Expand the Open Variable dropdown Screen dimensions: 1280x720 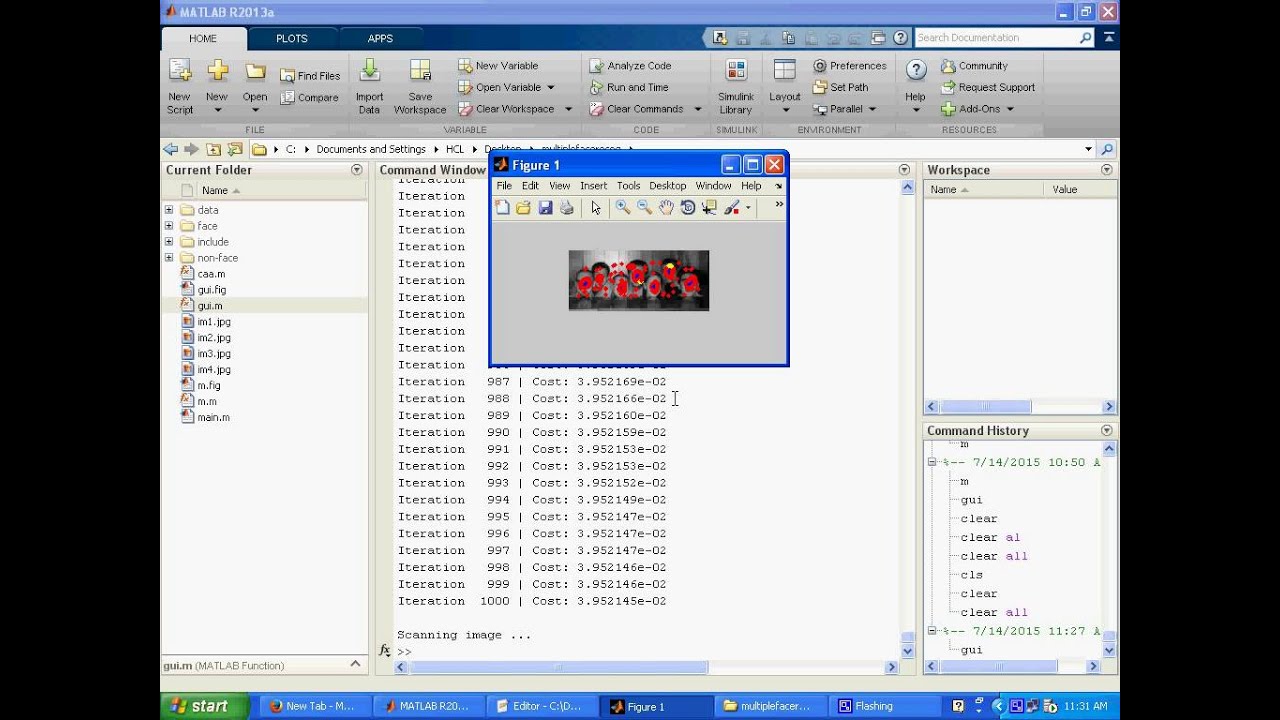(x=550, y=88)
